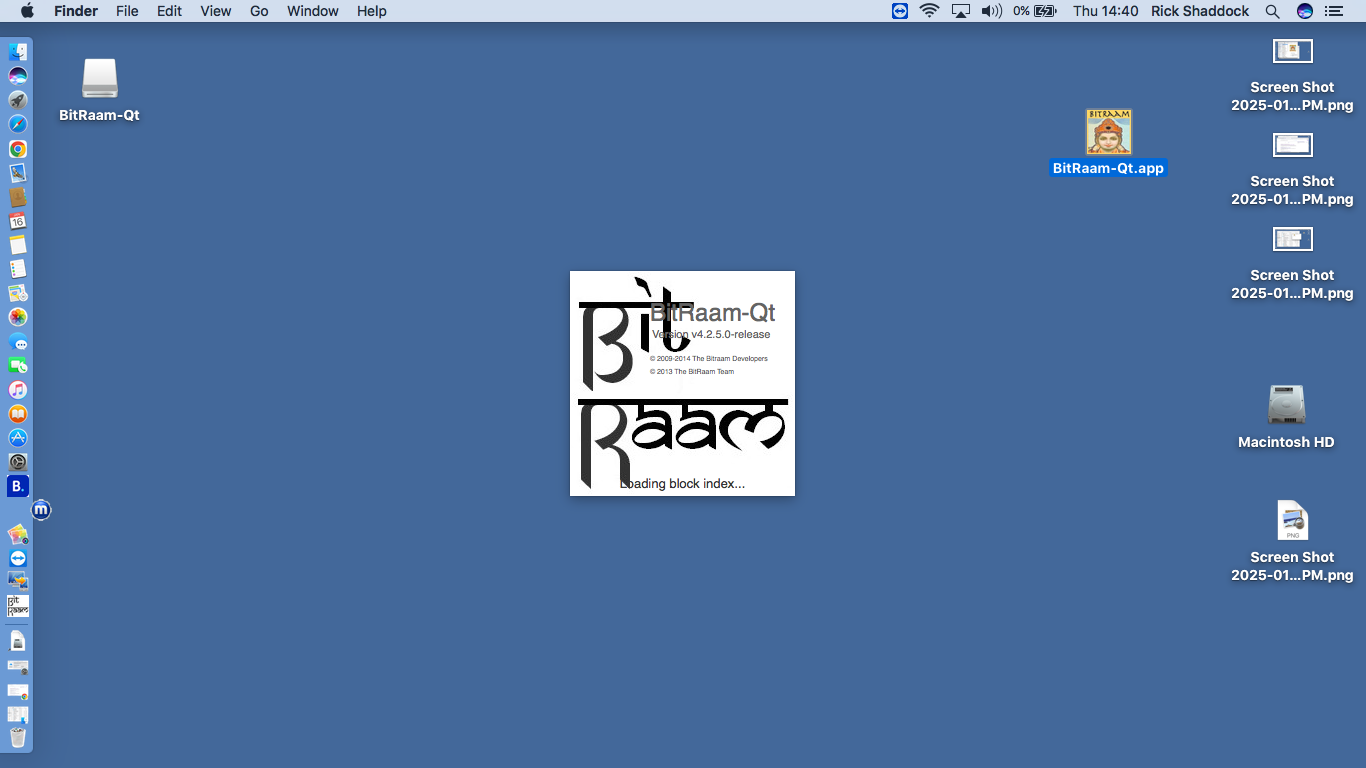Open Google Chrome from the Dock
Viewport: 1366px width, 768px height.
18,149
